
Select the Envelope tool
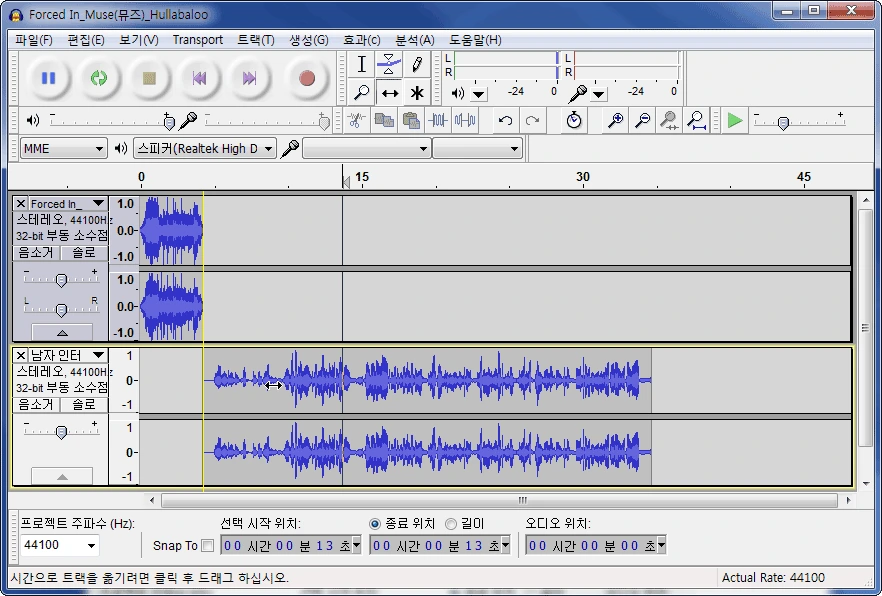(x=389, y=65)
